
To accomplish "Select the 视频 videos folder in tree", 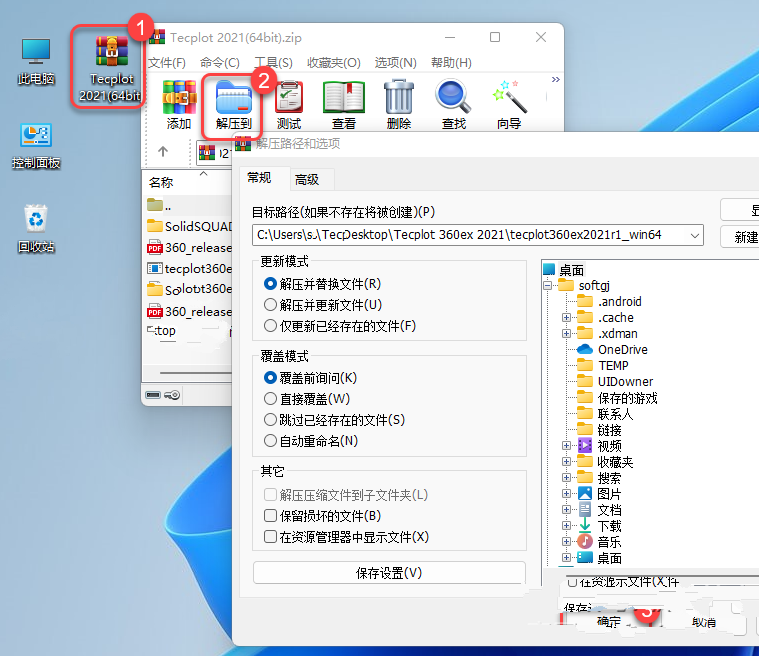I will 600,445.
